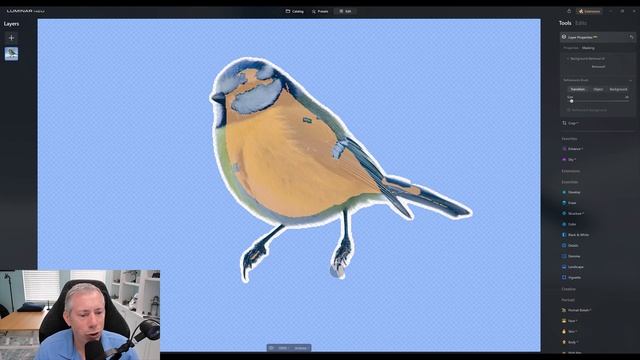This screenshot has width=640, height=360.
Task: Open the Properties sub-tab
Action: [571, 48]
